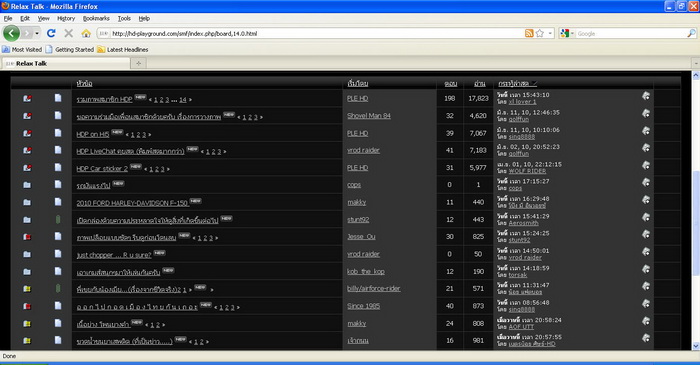
Task: Open makky profile in FORD HARLEY-DAVIDSON row
Action: [357, 202]
